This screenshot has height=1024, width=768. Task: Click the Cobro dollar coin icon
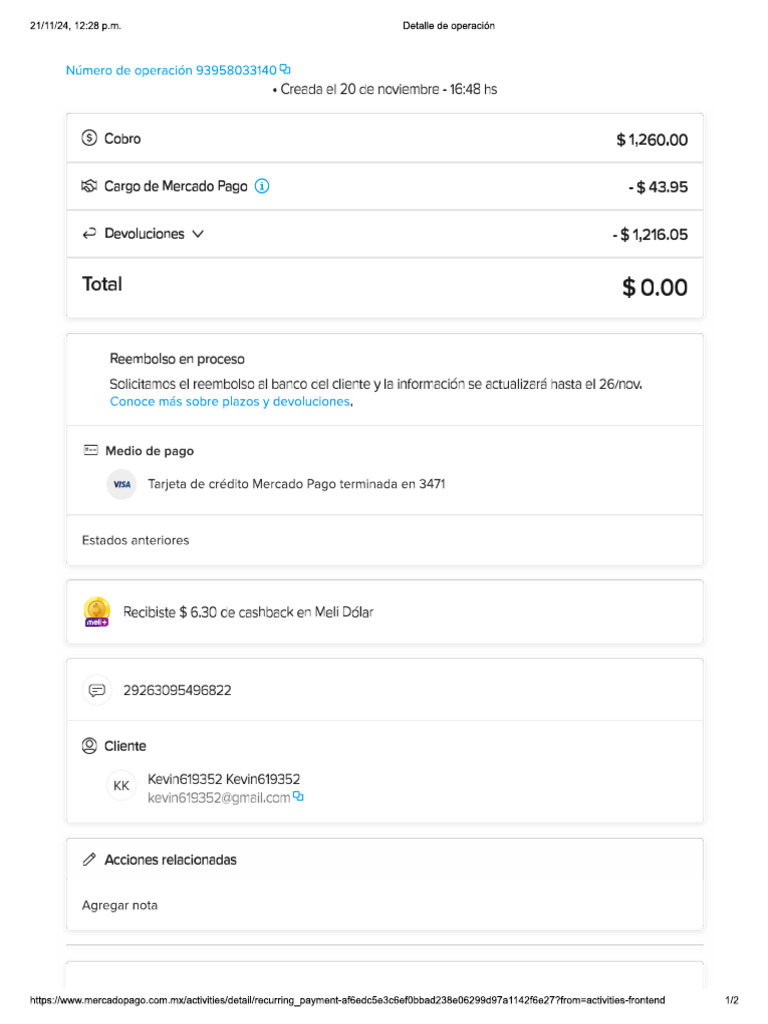89,139
